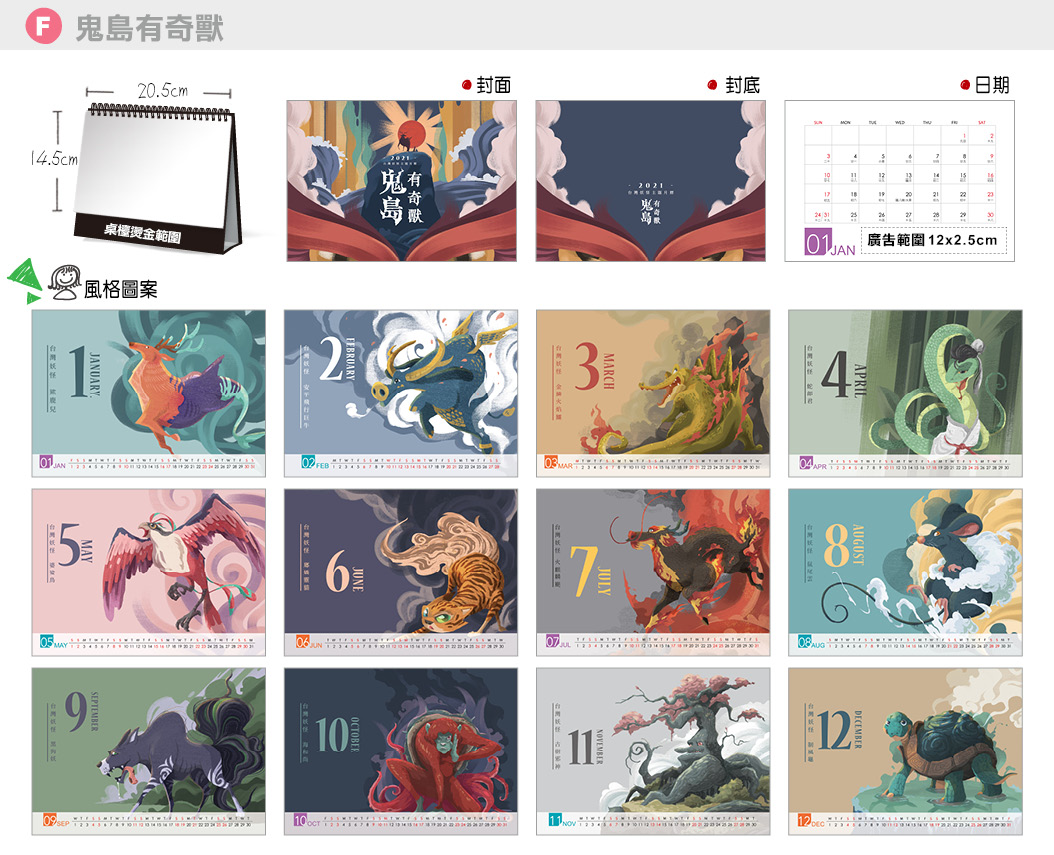Click the red dot beside 封面
The width and height of the screenshot is (1054, 855).
467,85
